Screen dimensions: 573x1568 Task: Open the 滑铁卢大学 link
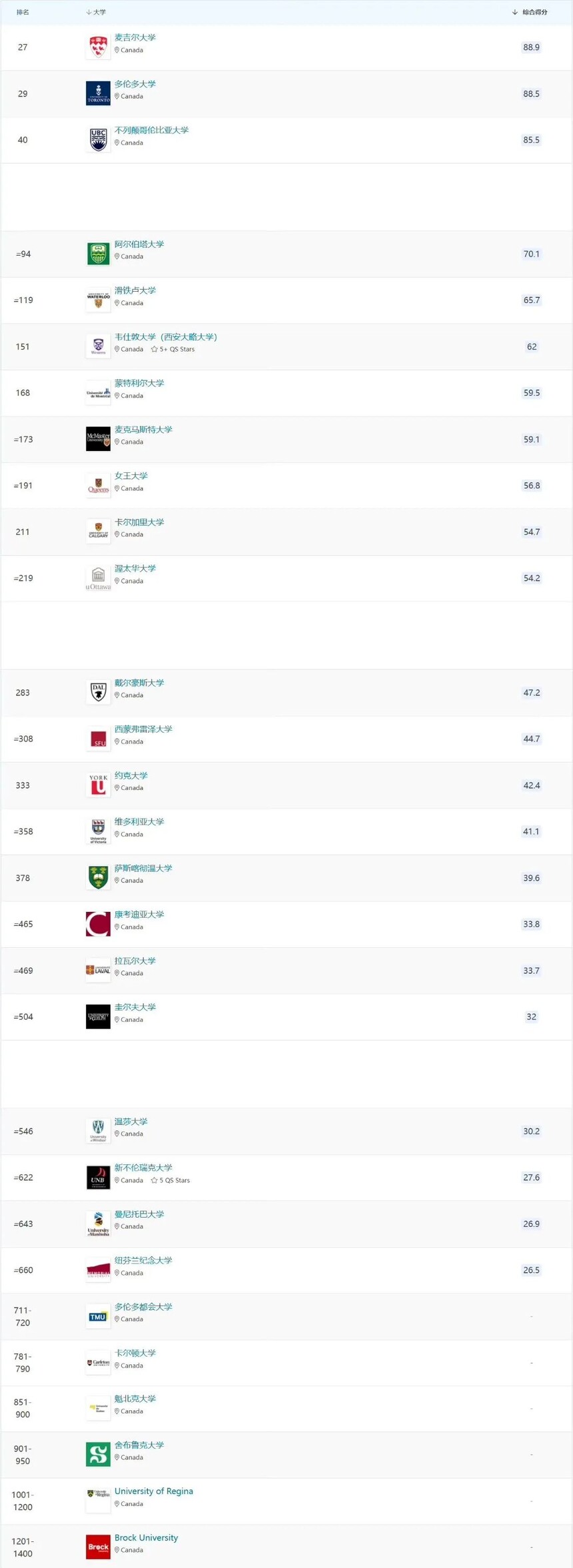coord(135,290)
